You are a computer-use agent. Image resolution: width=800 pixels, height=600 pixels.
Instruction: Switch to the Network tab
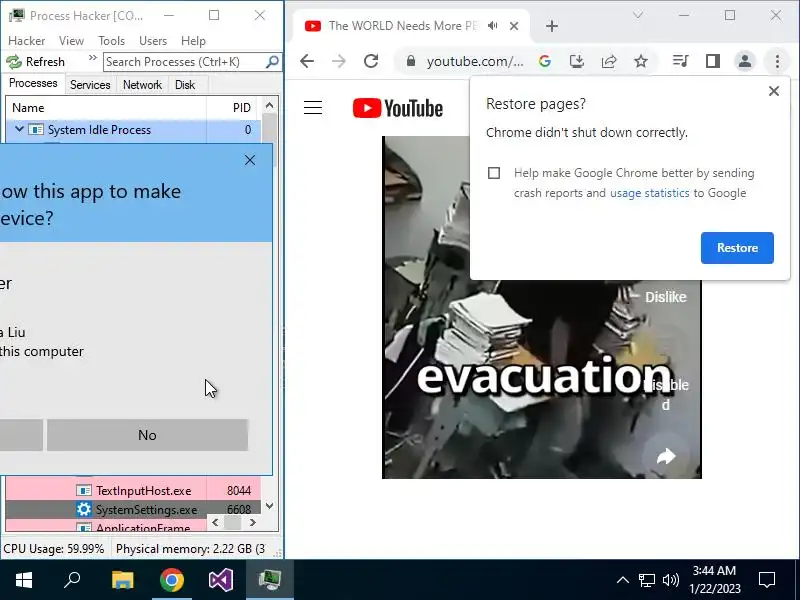coord(142,85)
